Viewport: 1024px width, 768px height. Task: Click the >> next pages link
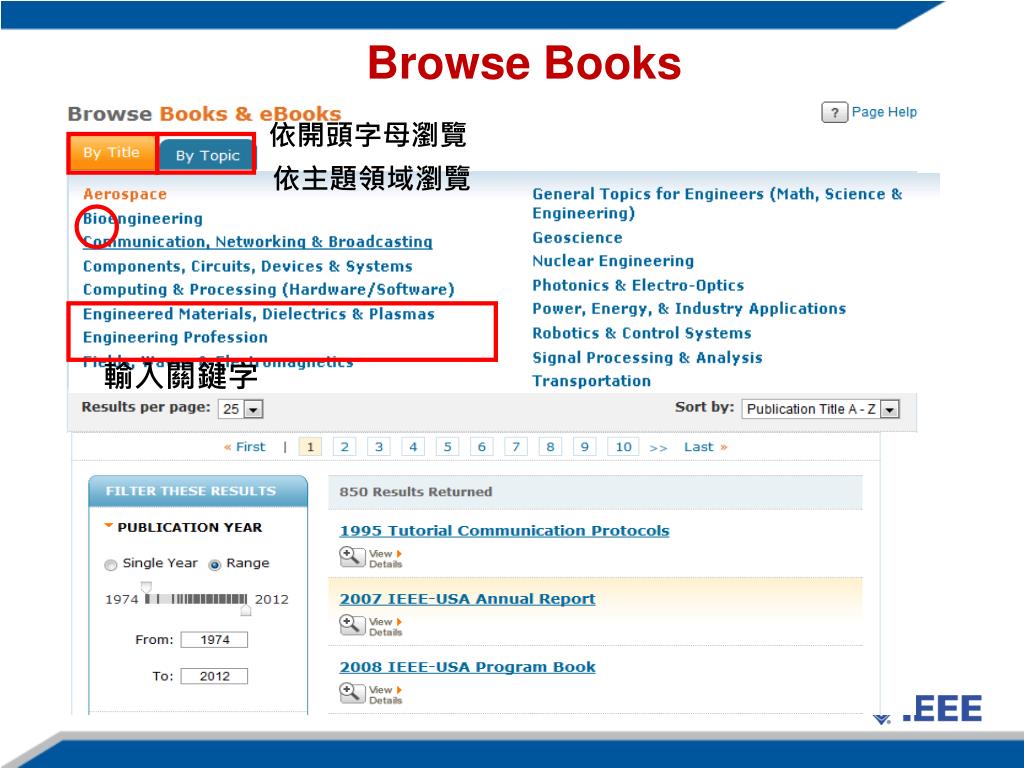[658, 448]
